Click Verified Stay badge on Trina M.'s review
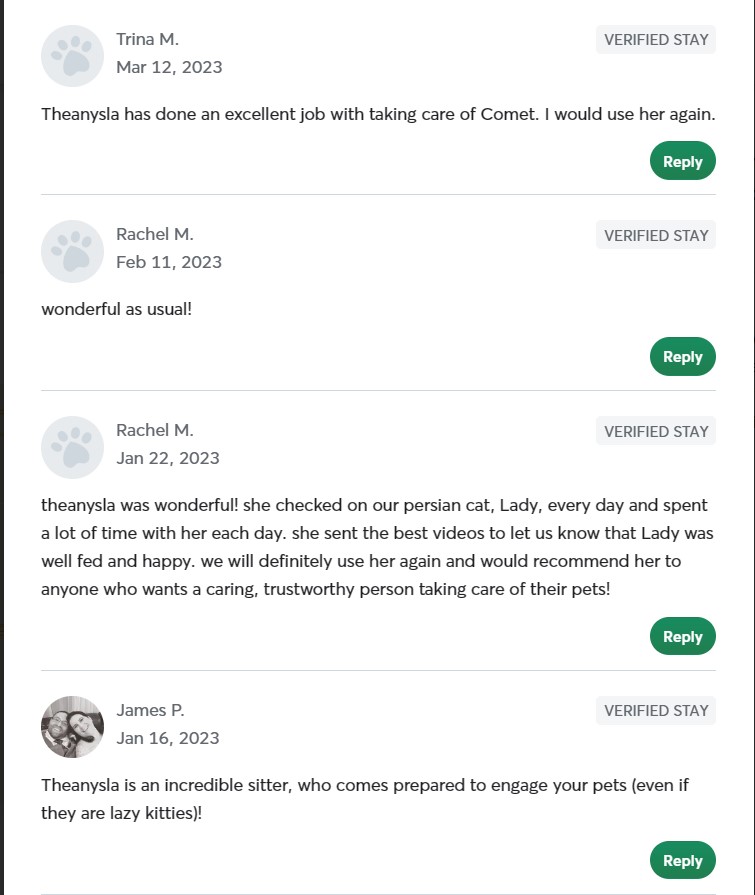This screenshot has width=755, height=895. click(656, 40)
